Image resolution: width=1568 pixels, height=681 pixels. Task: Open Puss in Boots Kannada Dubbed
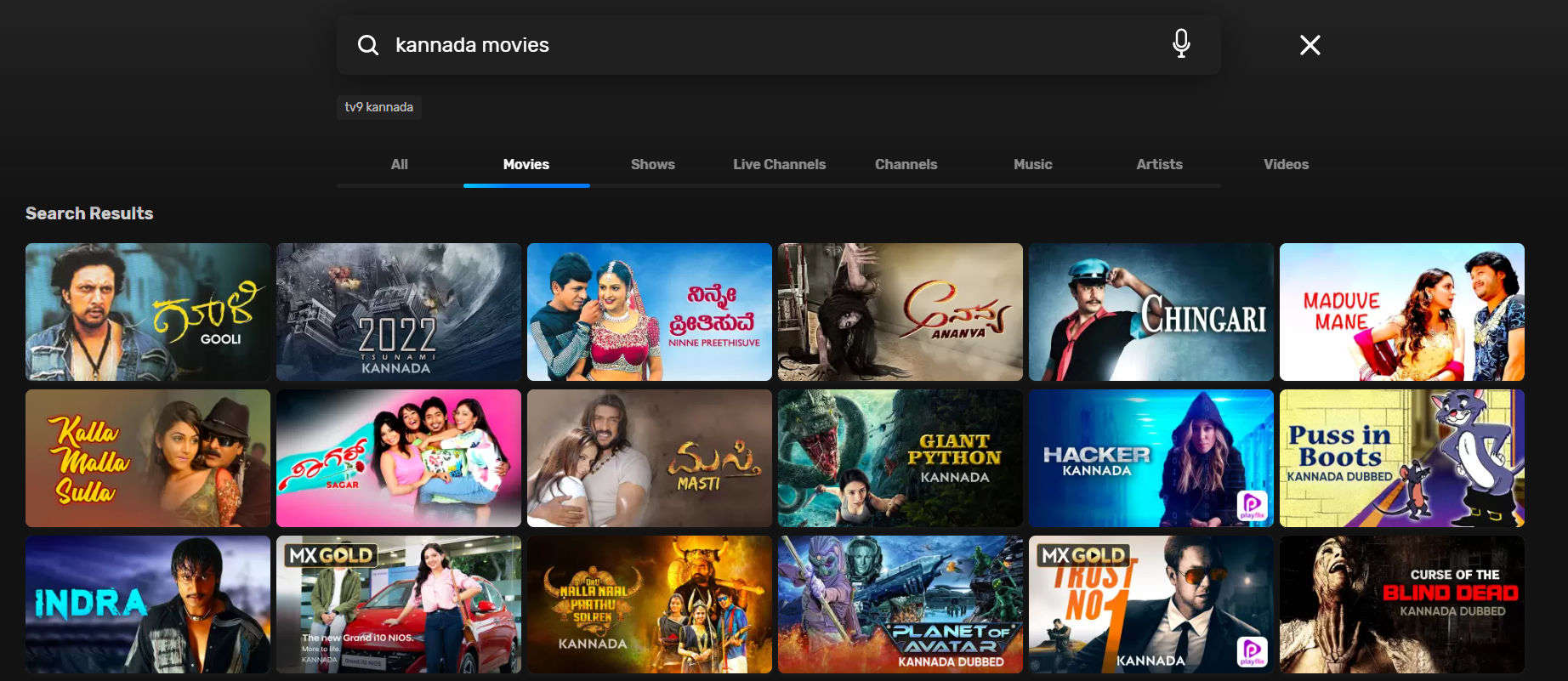[1402, 458]
